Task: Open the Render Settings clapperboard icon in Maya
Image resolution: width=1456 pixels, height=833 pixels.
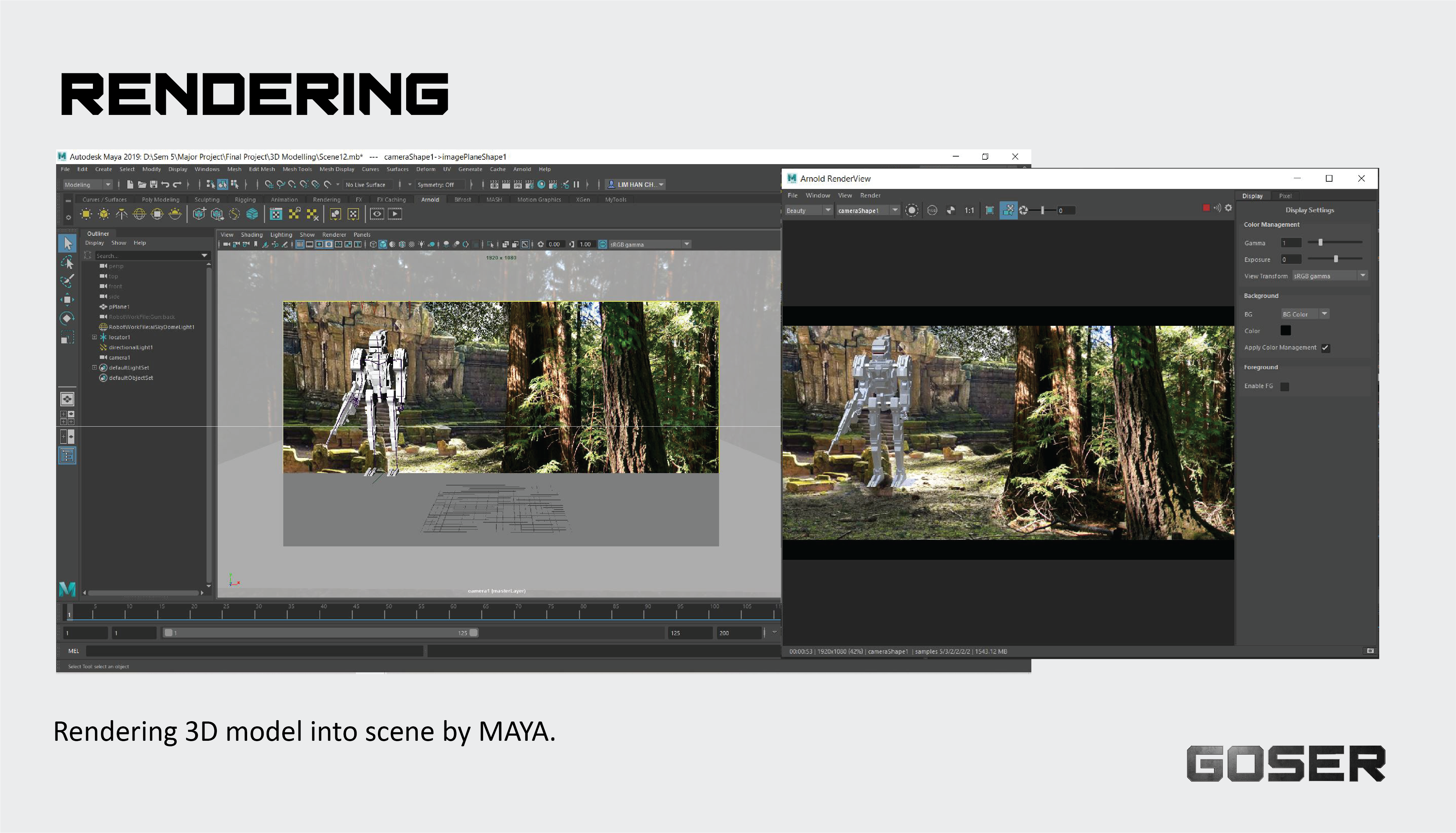Action: pyautogui.click(x=529, y=184)
